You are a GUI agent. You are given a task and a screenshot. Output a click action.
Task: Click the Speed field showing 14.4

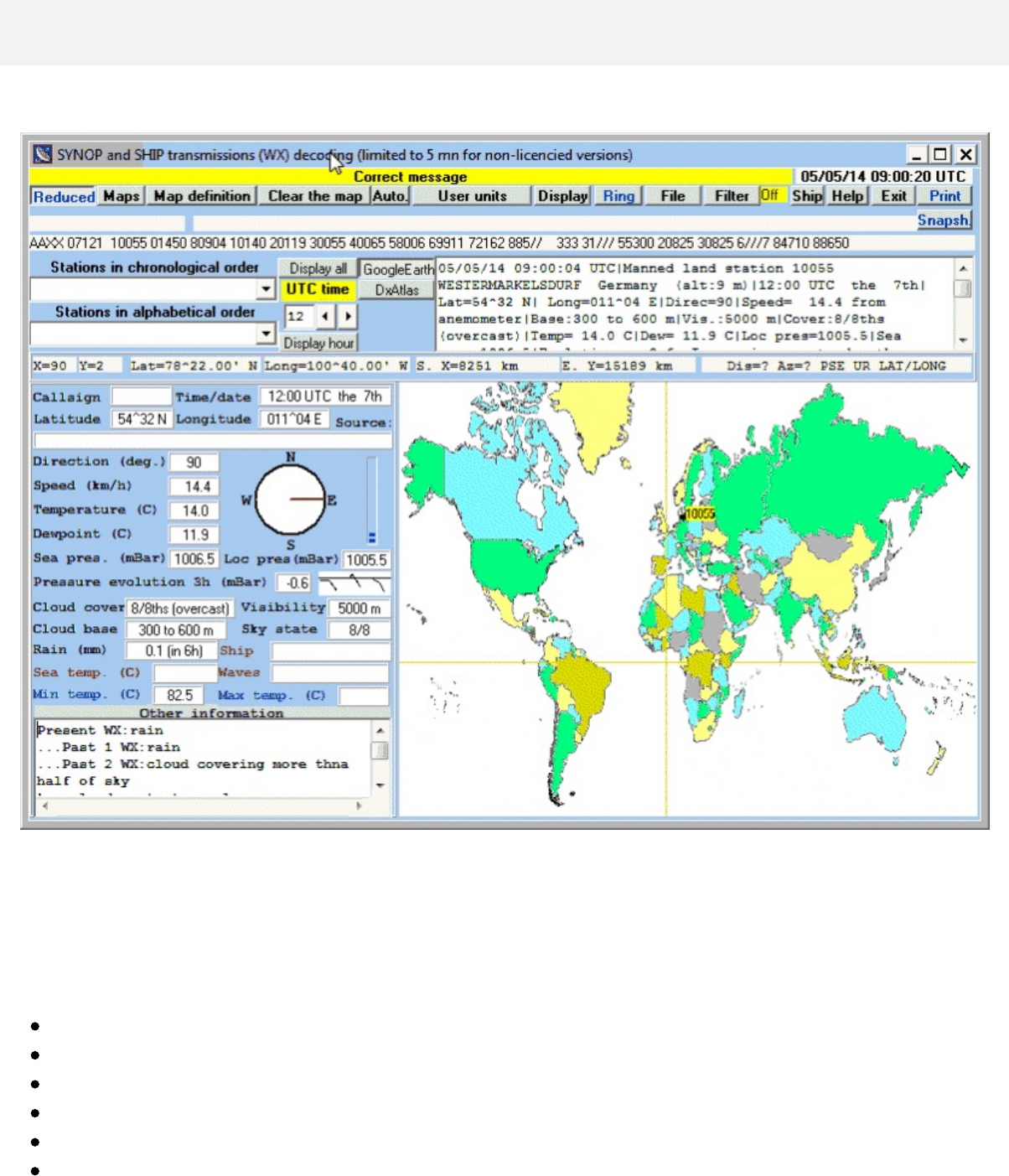[x=194, y=487]
